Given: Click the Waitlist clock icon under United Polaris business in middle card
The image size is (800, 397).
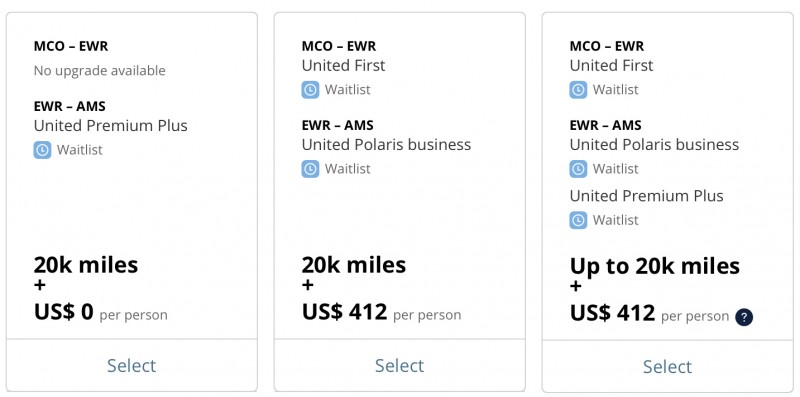Looking at the screenshot, I should [x=310, y=169].
